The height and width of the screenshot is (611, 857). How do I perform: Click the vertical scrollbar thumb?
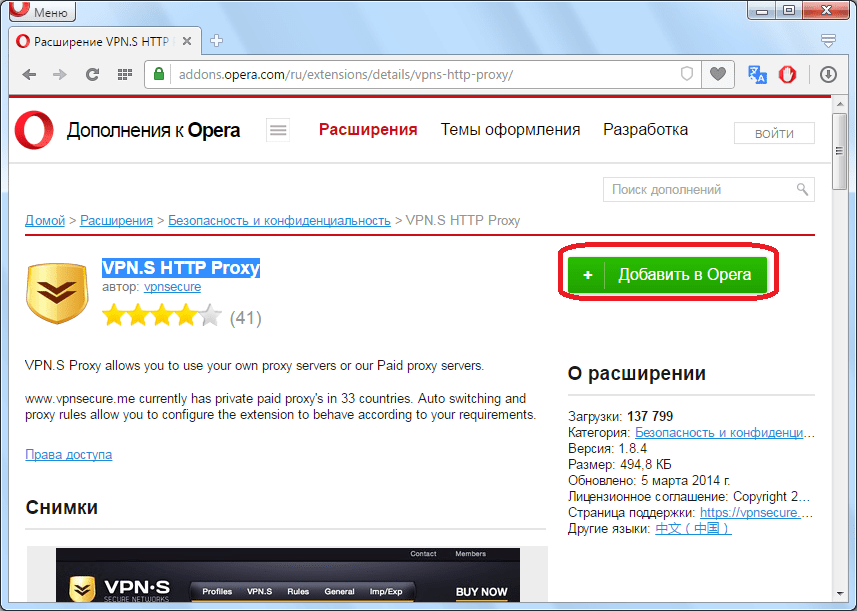840,151
